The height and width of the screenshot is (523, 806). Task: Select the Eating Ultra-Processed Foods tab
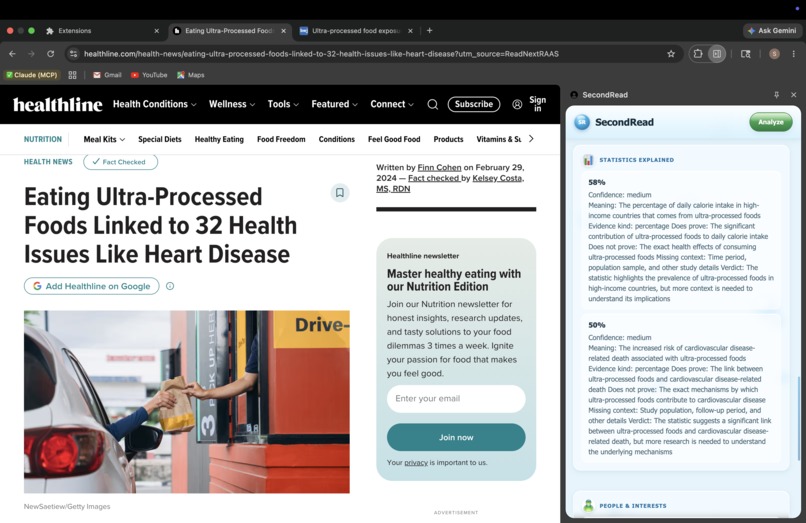pyautogui.click(x=229, y=31)
